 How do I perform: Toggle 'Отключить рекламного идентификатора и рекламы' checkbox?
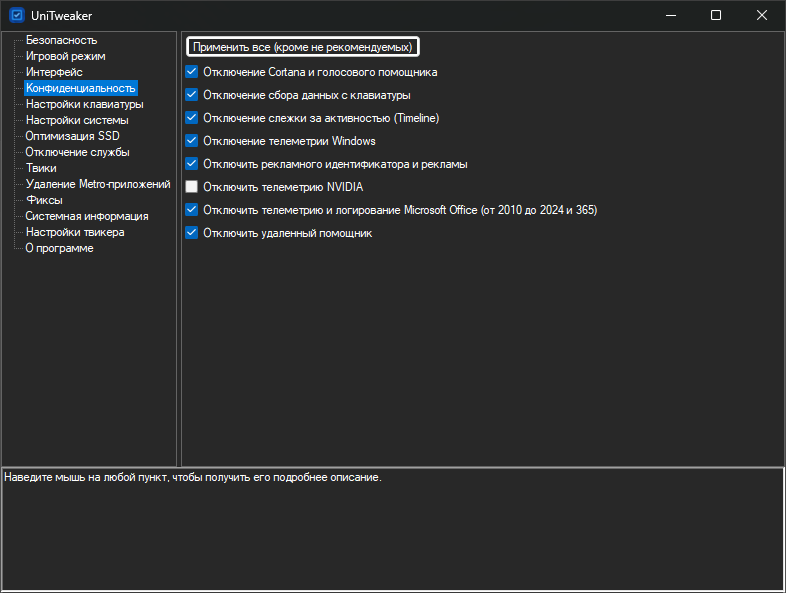[192, 164]
